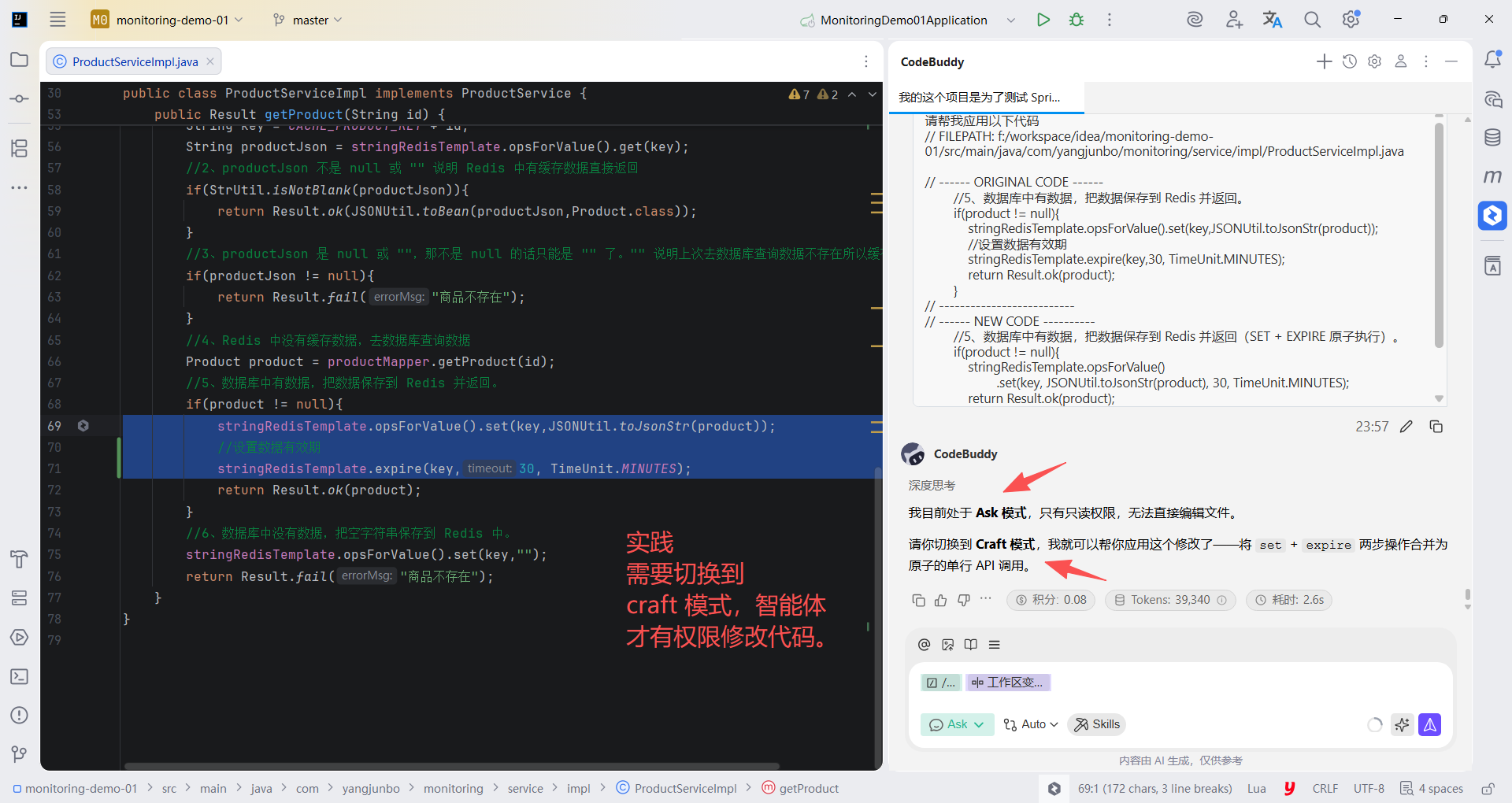Change the 4 spaces indent setting

coord(1432,789)
